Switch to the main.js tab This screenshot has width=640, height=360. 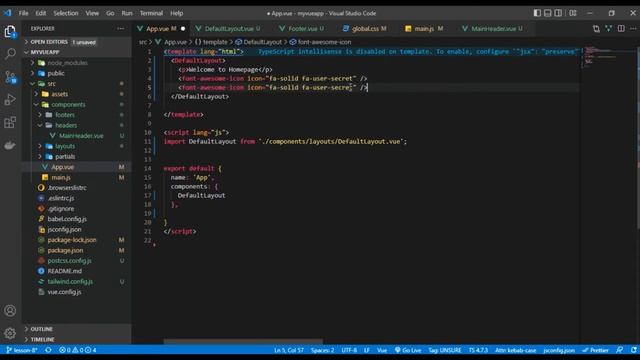click(424, 29)
